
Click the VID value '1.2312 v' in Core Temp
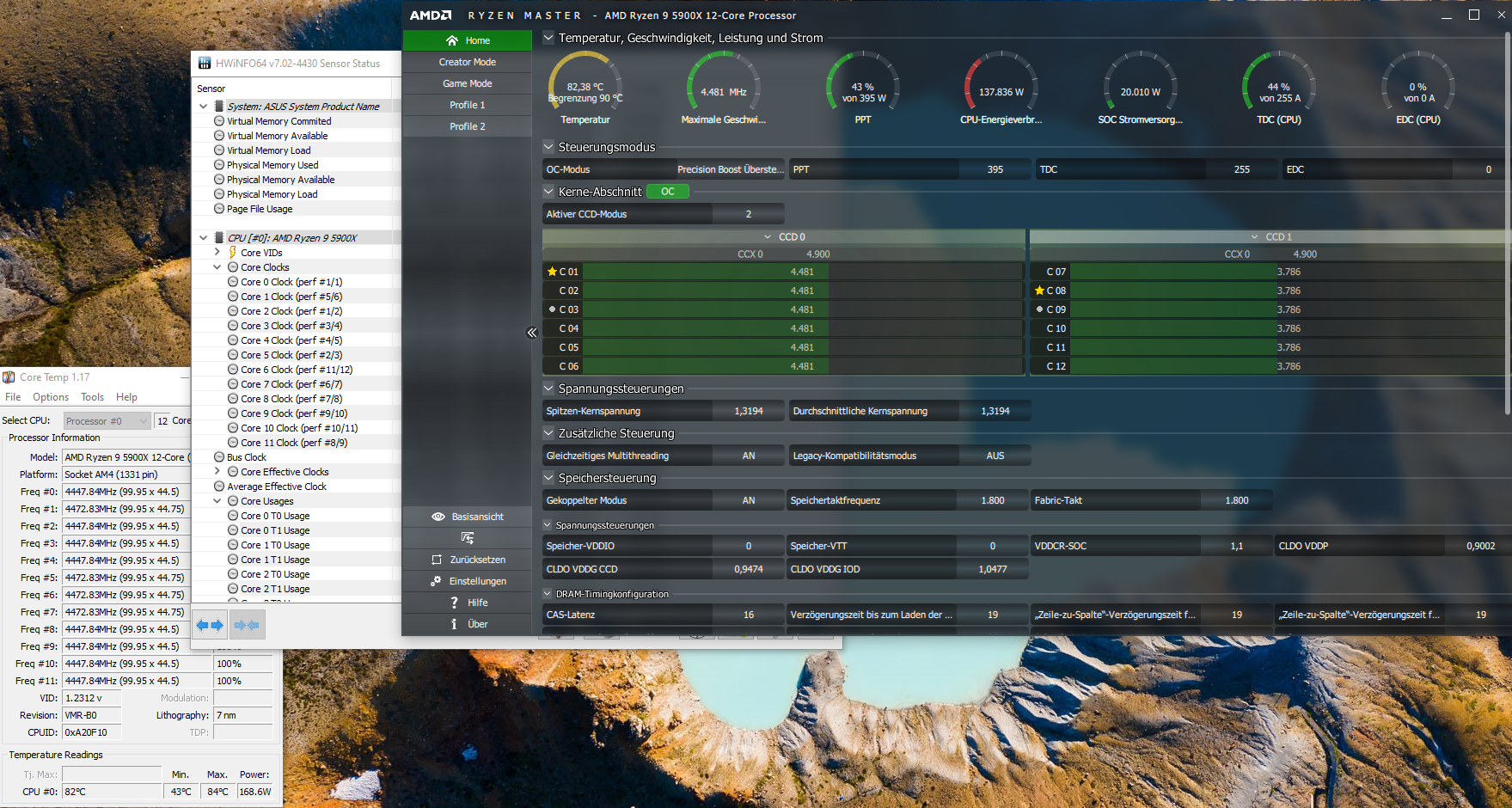92,698
